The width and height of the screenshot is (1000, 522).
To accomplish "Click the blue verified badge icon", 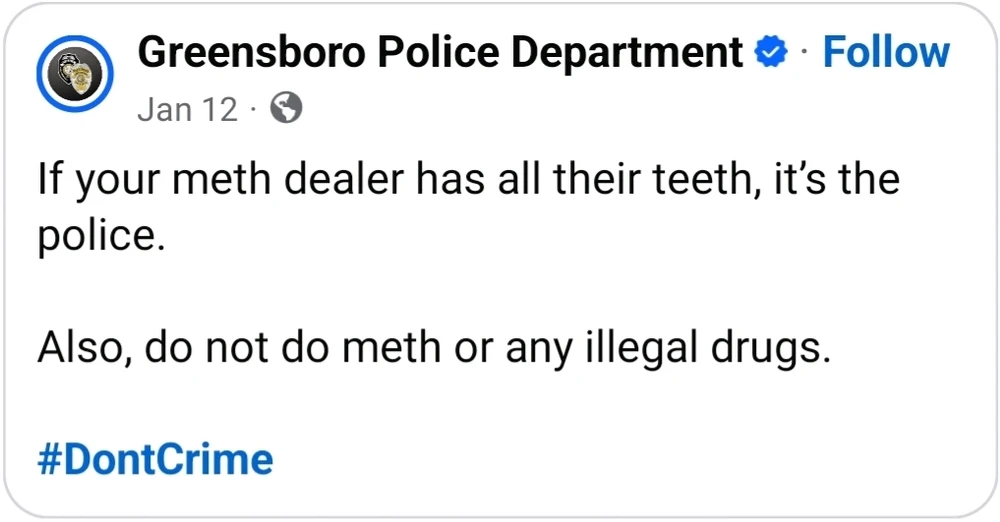I will (x=769, y=53).
